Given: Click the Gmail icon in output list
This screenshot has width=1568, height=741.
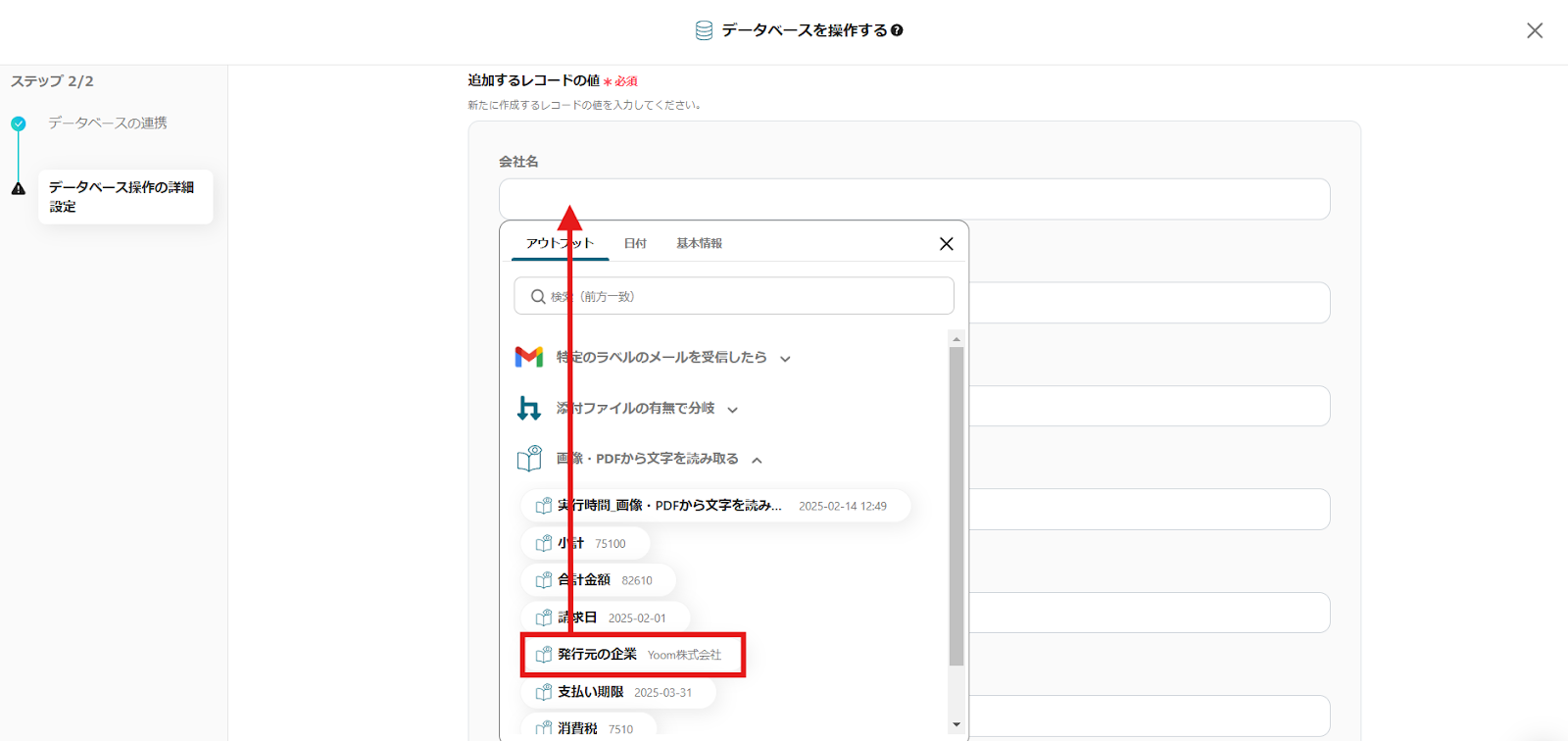Looking at the screenshot, I should tap(529, 357).
